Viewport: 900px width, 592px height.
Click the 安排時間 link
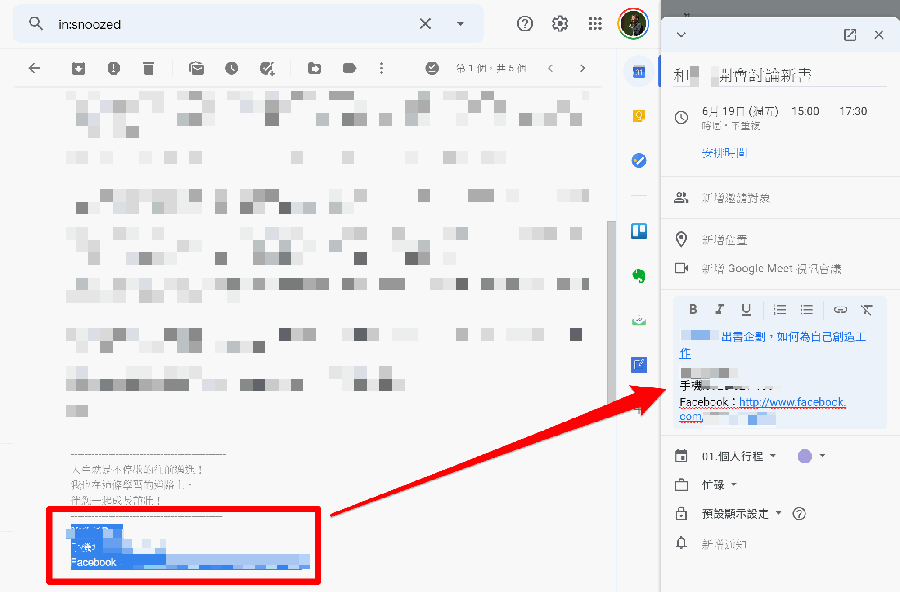click(724, 153)
